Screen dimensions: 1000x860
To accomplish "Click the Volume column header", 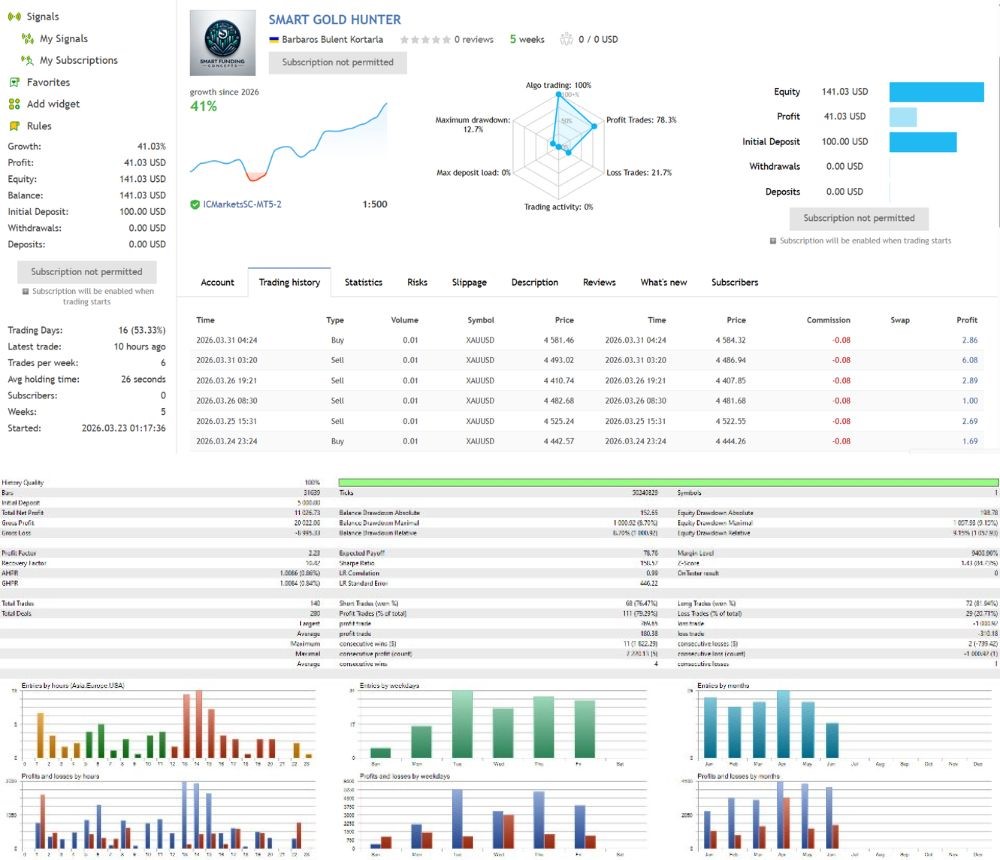I will coord(404,320).
